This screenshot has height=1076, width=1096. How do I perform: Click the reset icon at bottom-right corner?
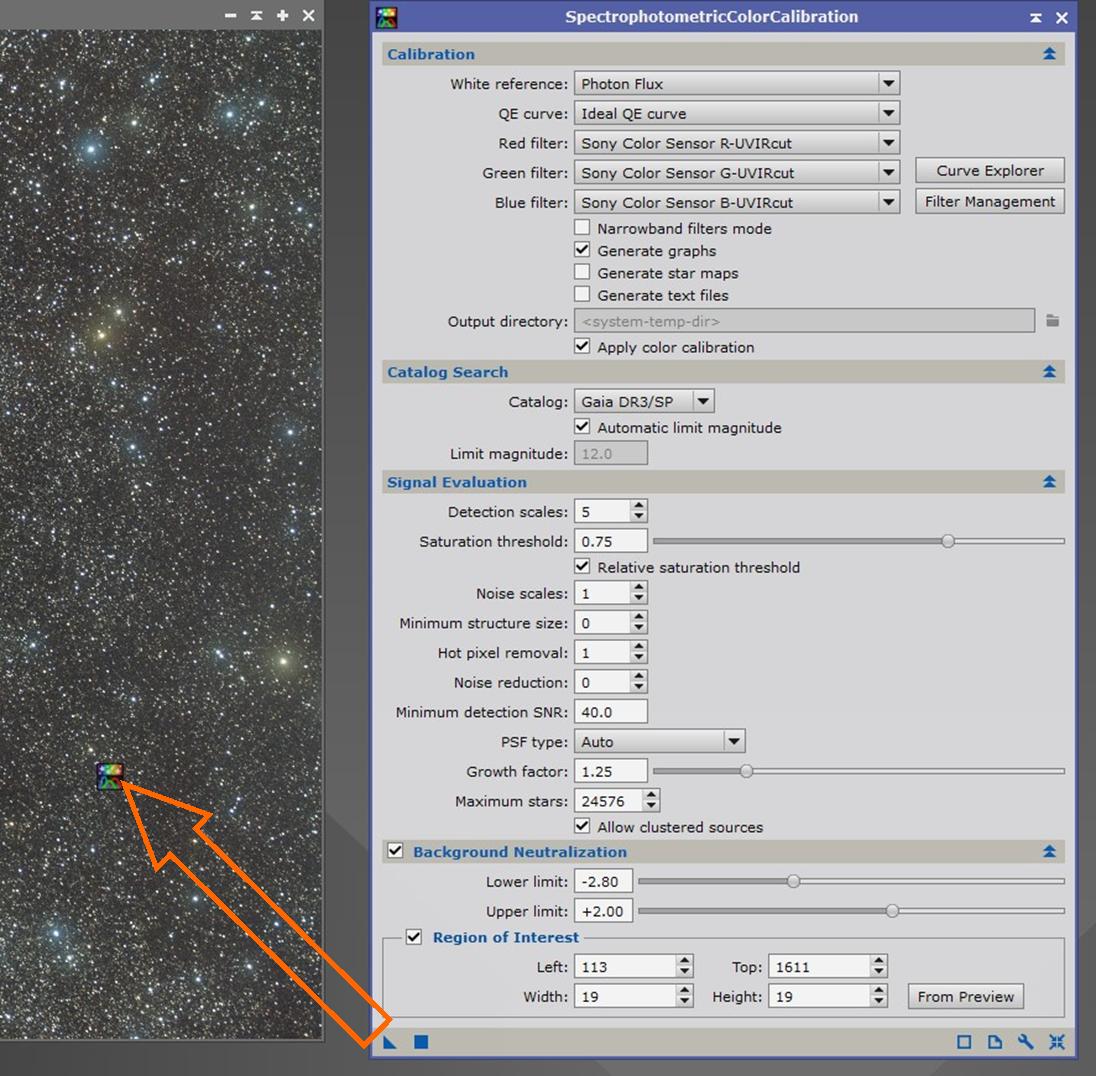coord(1056,1042)
